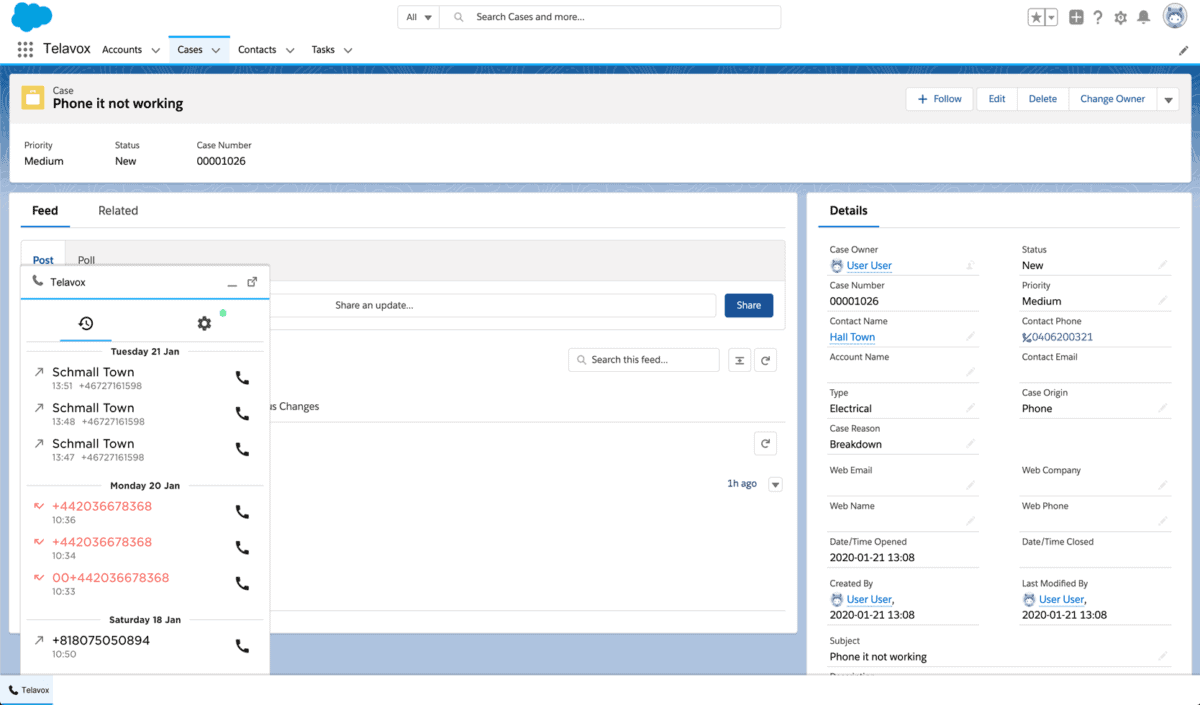
Task: Call Schmall Town from the 13:51 entry
Action: [x=242, y=378]
